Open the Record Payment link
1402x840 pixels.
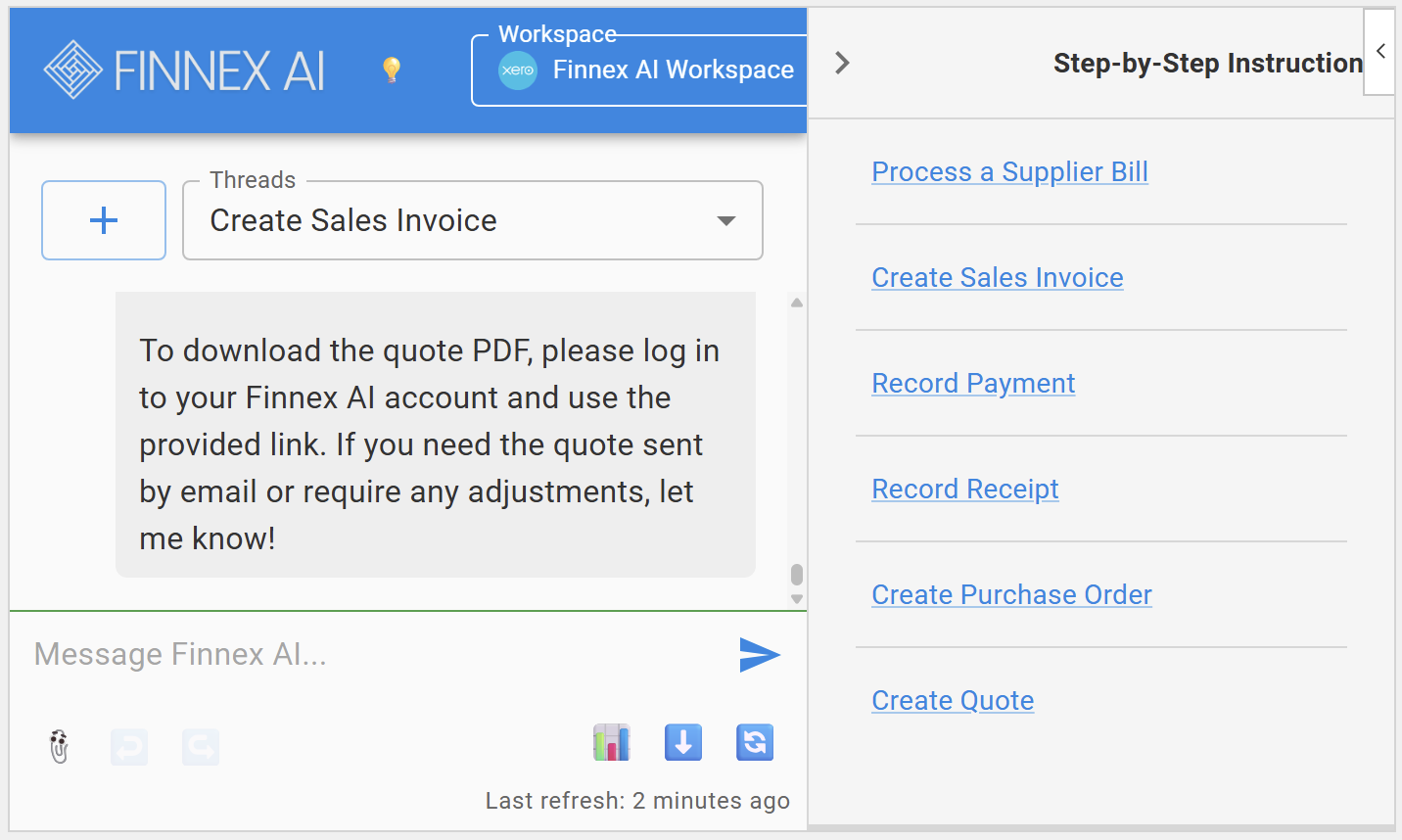[973, 384]
